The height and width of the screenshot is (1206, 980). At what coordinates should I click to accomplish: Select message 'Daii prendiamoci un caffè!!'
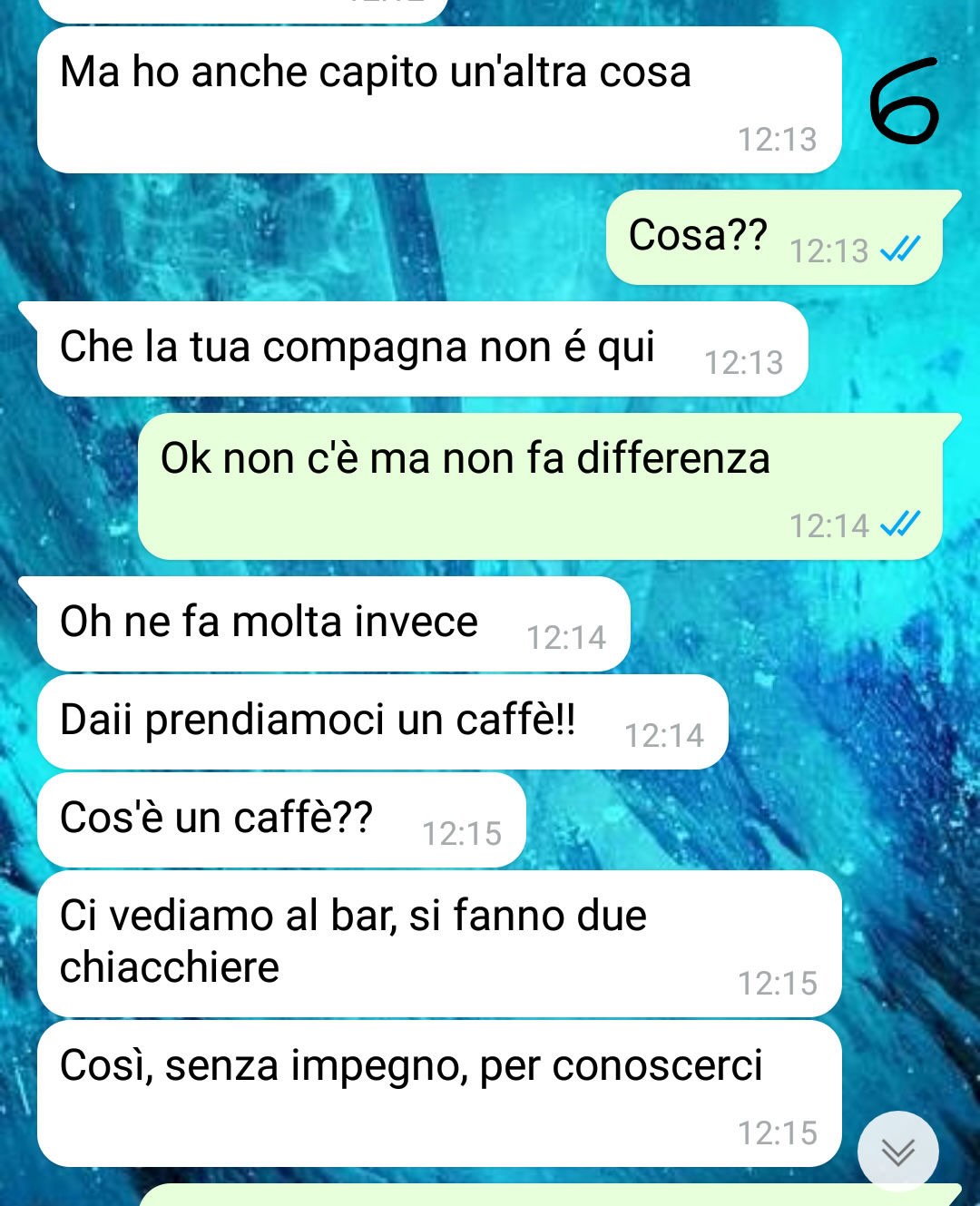382,722
